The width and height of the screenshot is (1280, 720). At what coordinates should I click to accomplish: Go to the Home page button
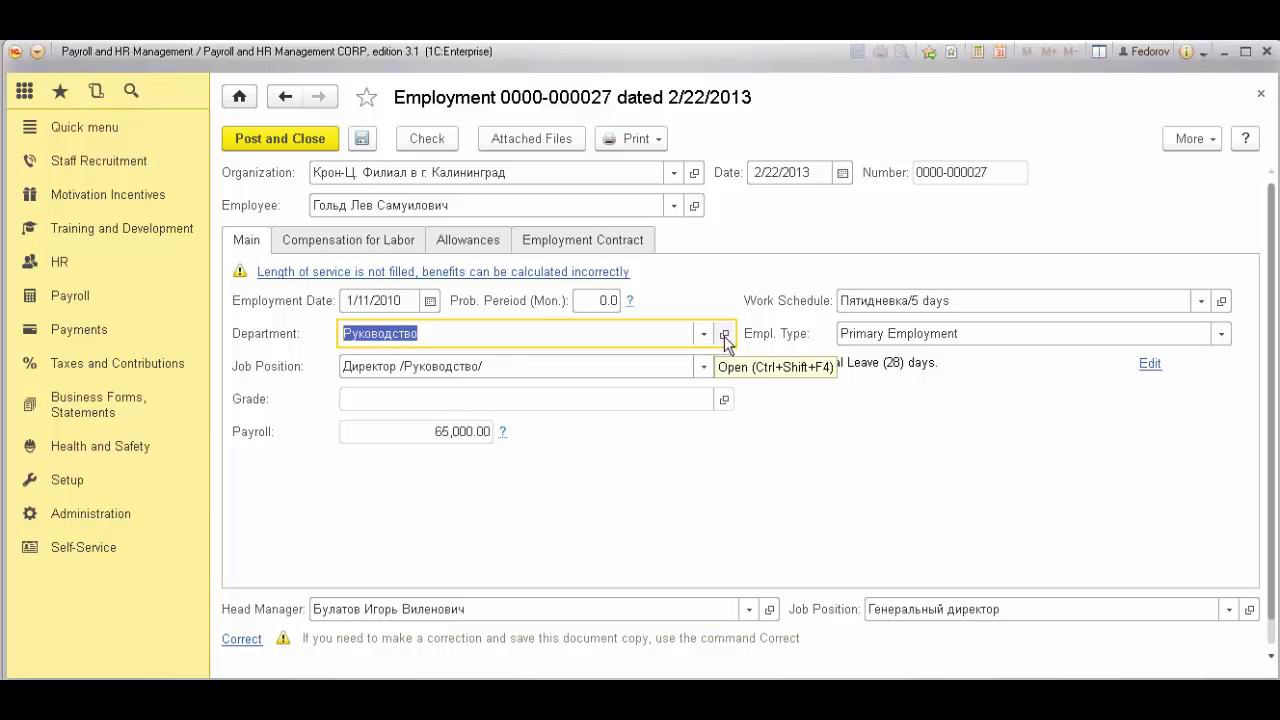[239, 97]
